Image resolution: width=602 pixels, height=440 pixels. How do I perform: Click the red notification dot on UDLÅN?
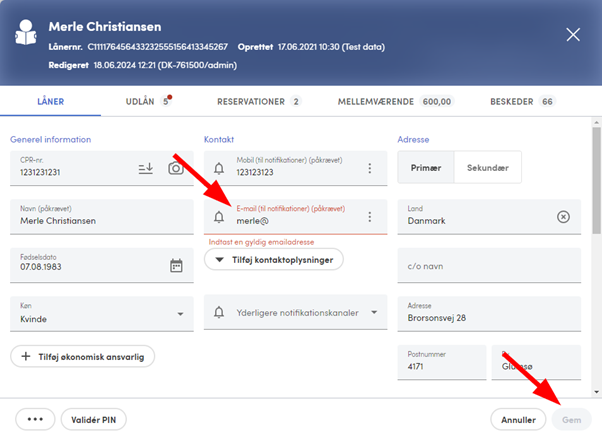pyautogui.click(x=169, y=97)
